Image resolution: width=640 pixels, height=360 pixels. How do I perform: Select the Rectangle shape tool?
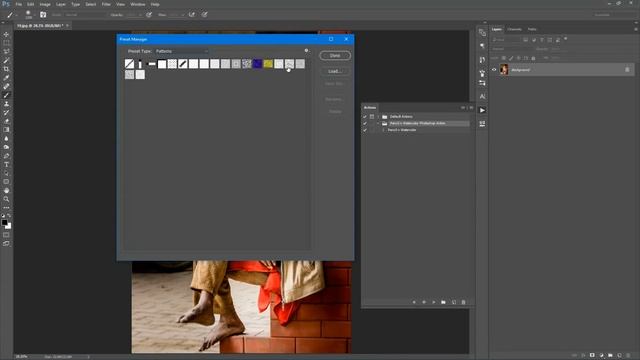[6, 182]
